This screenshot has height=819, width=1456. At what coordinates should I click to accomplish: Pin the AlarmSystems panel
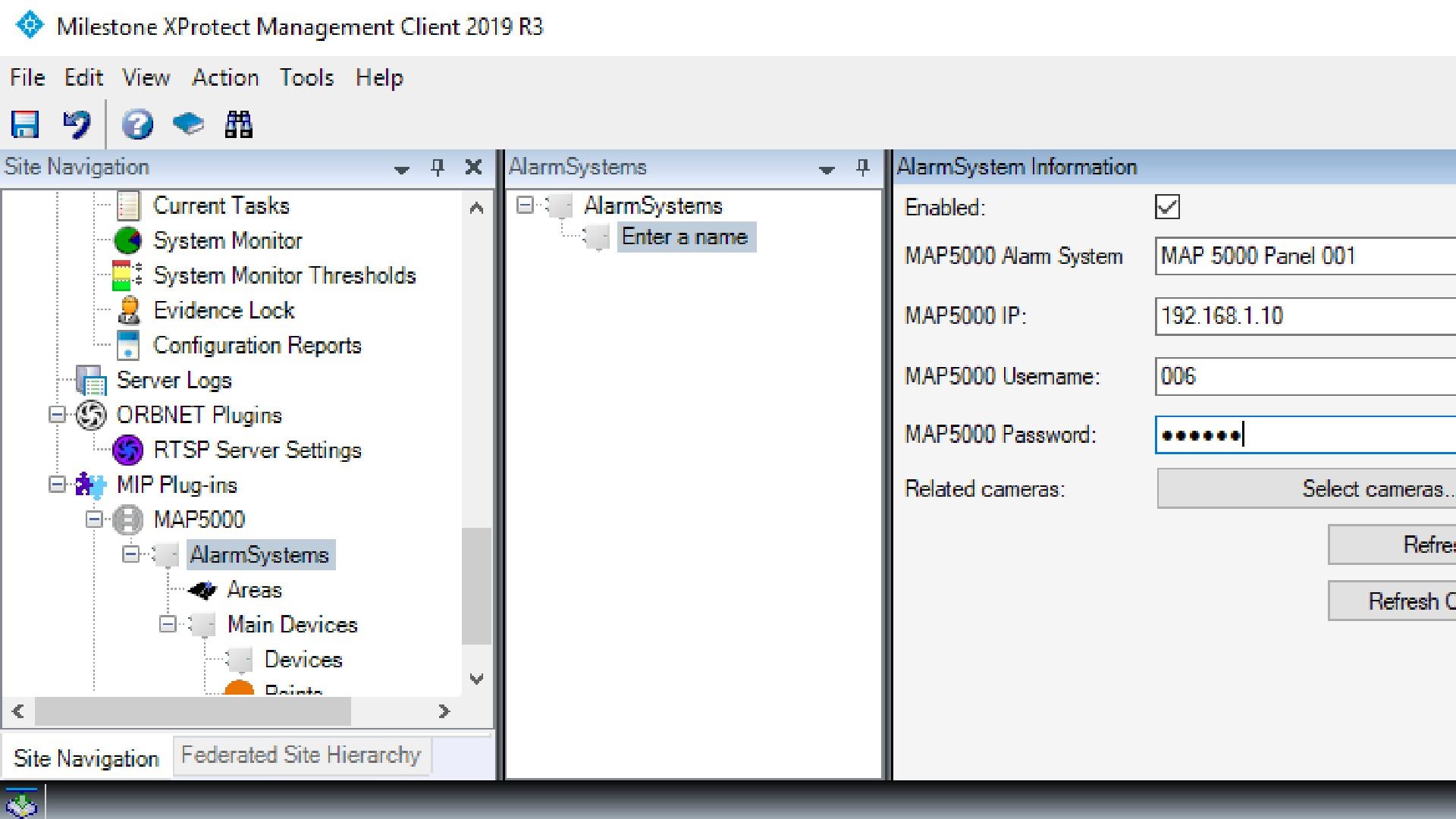[863, 168]
